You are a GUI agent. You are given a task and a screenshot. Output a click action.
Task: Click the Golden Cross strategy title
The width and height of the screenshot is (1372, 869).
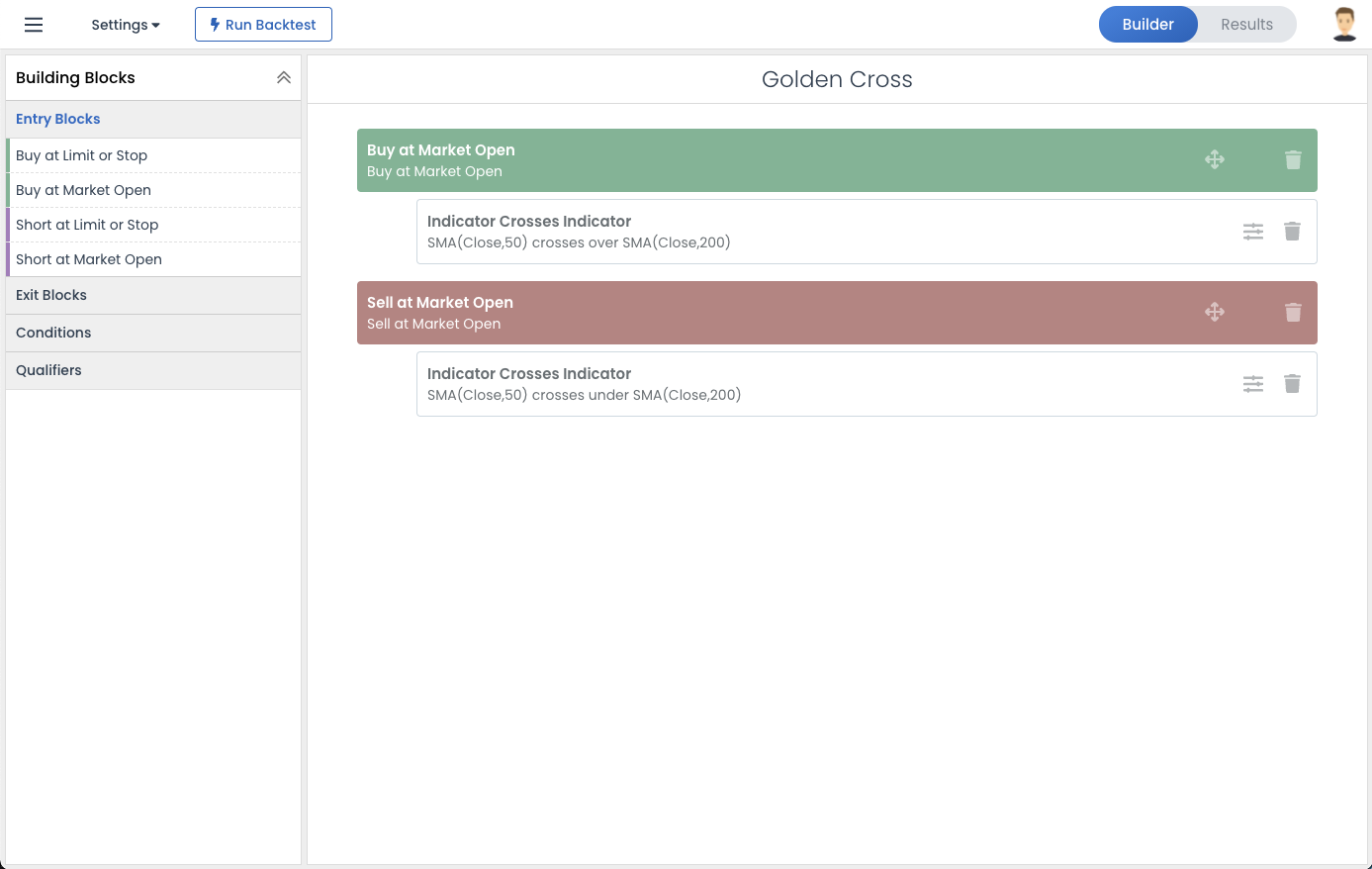[837, 79]
